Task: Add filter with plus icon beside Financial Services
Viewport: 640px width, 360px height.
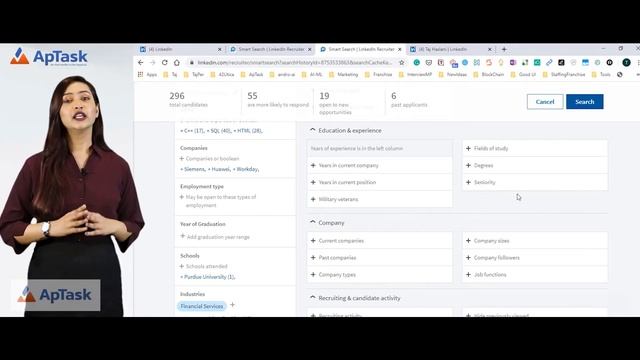Action: (x=232, y=305)
